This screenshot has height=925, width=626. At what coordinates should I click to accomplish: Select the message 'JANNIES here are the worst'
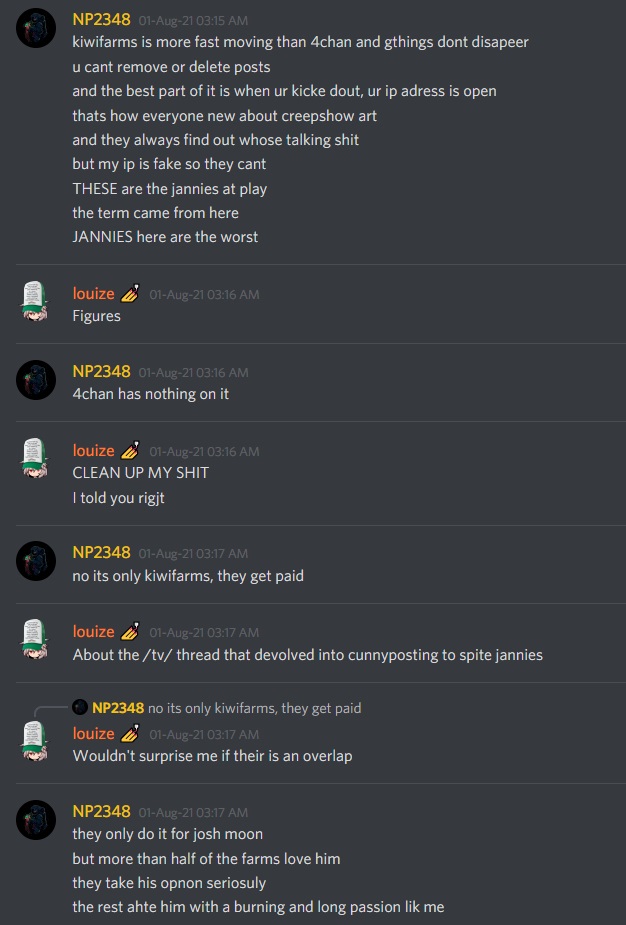coord(165,237)
